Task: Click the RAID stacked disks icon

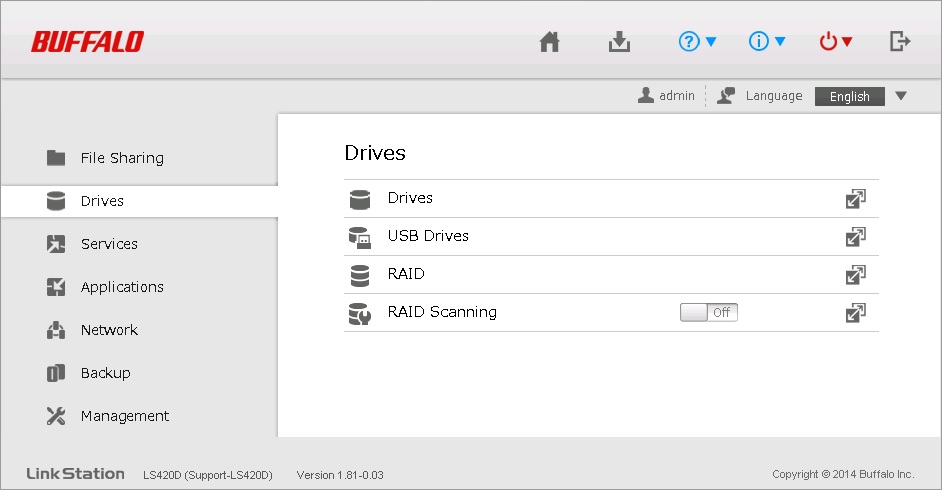Action: point(360,276)
